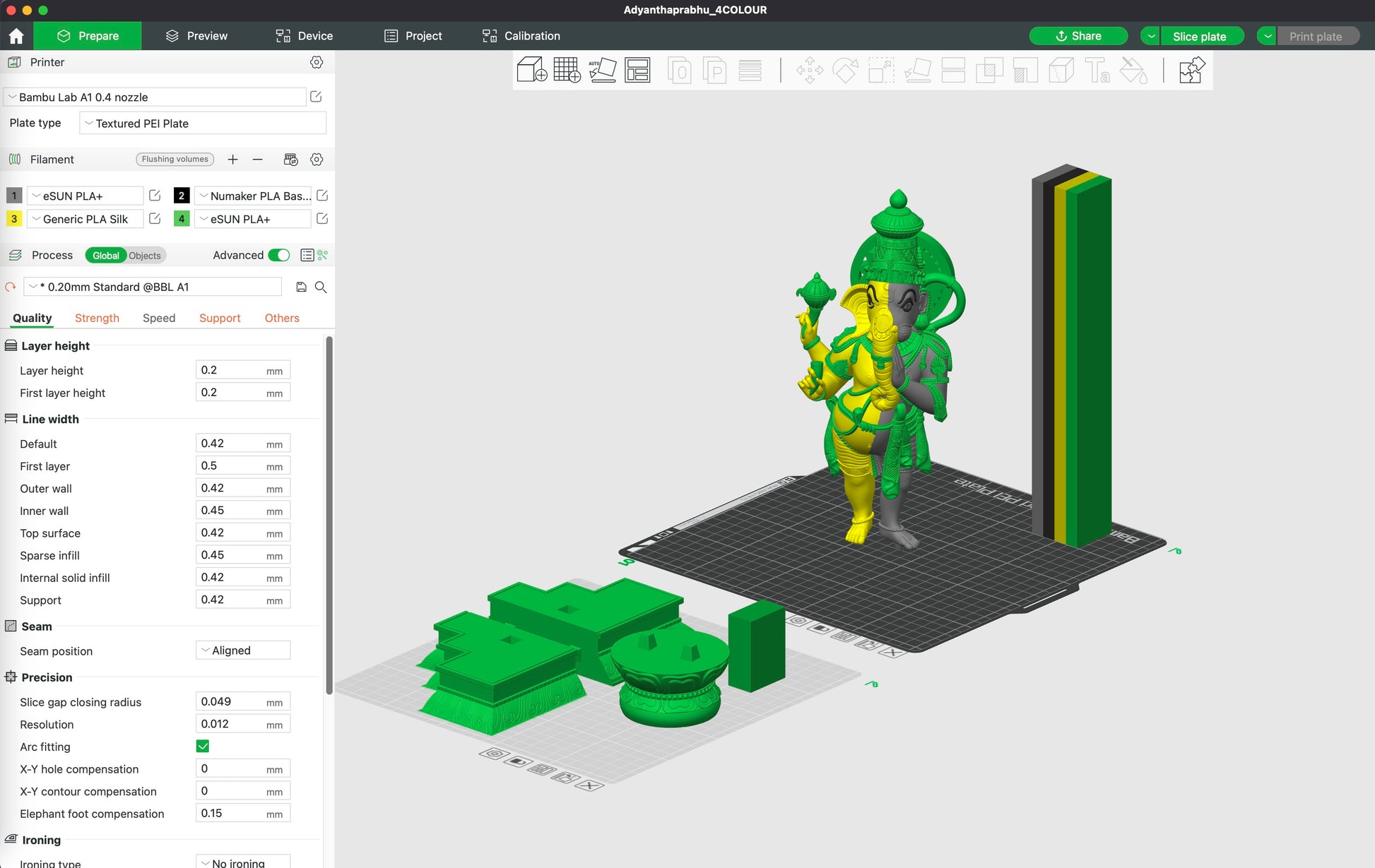
Task: Click the yellow filament 3 color swatch
Action: pyautogui.click(x=14, y=219)
